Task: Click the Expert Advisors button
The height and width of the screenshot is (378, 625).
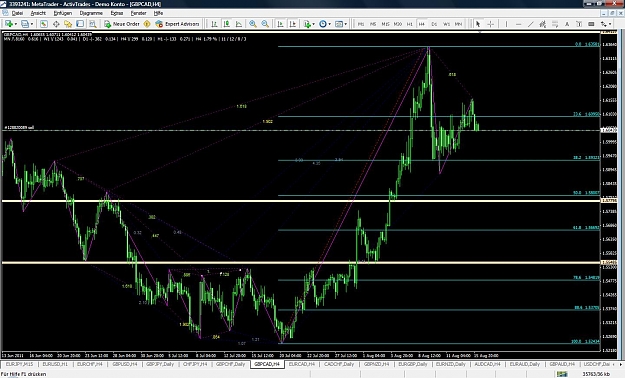Action: point(177,24)
